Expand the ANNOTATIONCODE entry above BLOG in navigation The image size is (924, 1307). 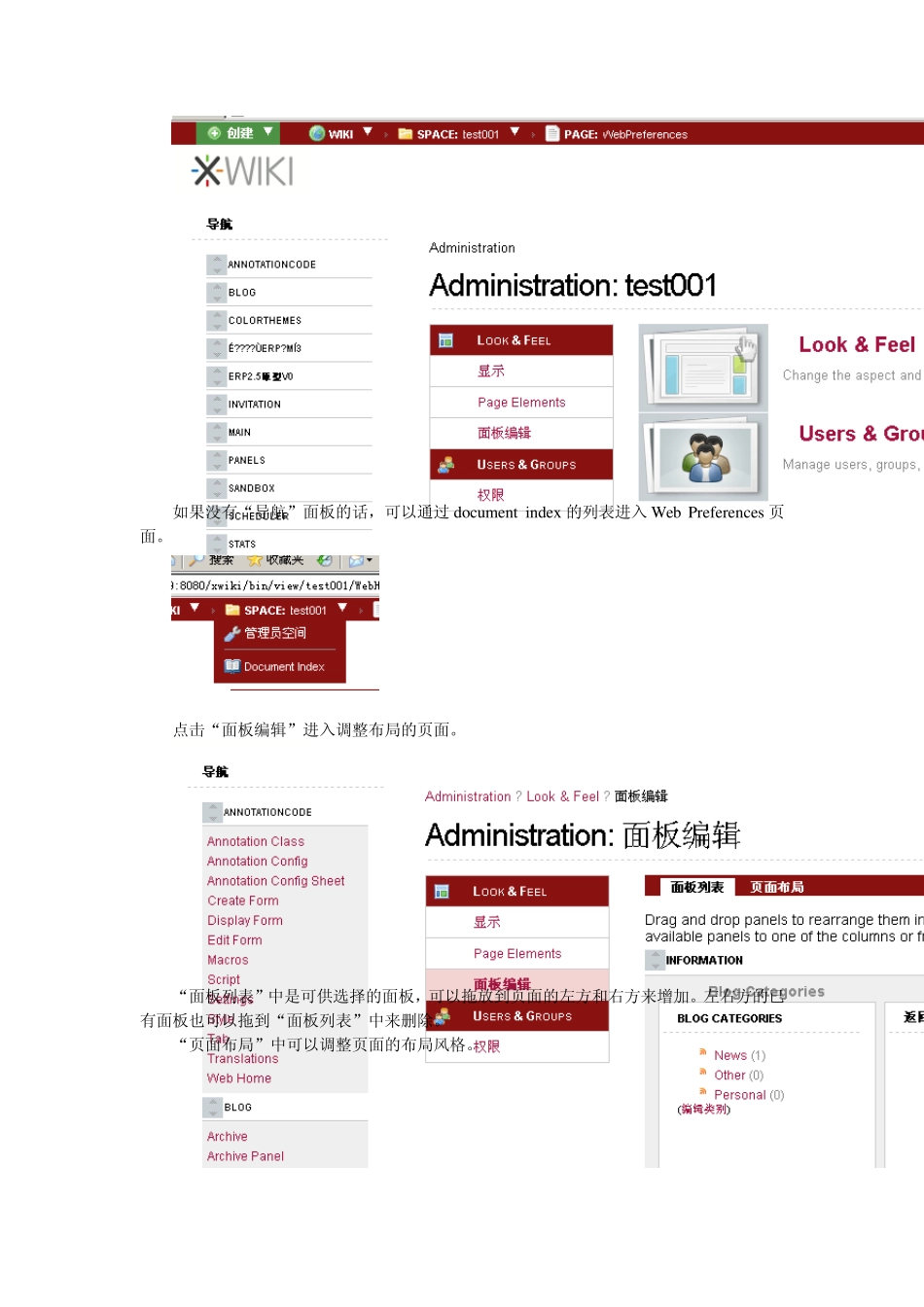coord(216,265)
